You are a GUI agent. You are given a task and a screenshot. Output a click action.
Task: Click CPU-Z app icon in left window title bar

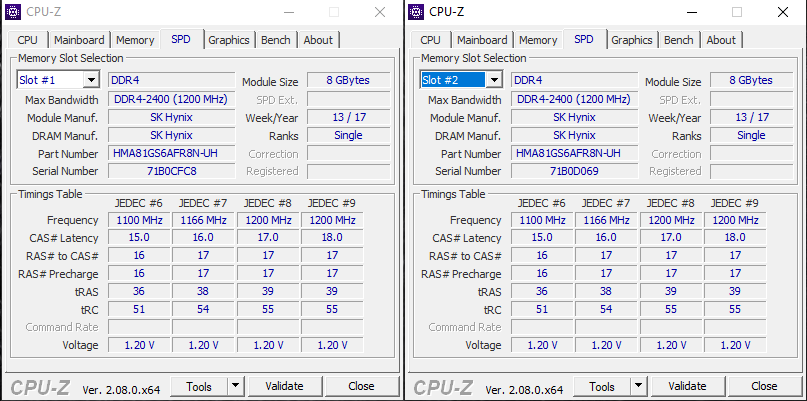13,12
